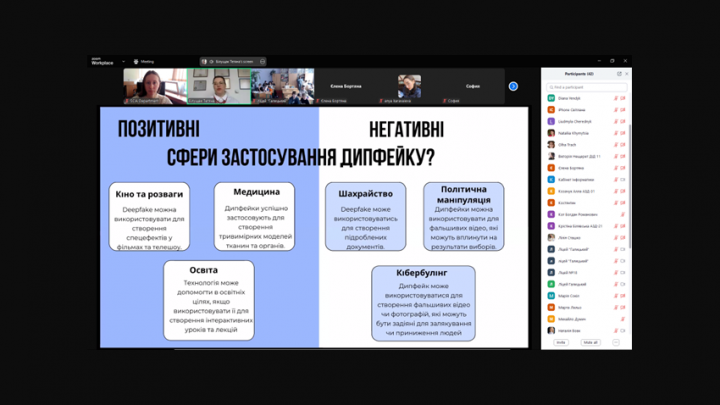Screen dimensions: 720x405
Task: Select Олена Бортяна's blank video tile
Action: [x=346, y=86]
